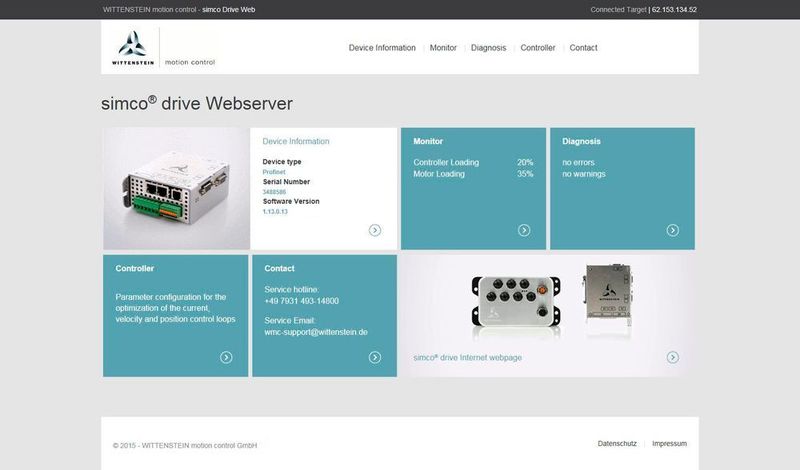Open the Device Information card arrow
Viewport: 800px width, 470px height.
pyautogui.click(x=374, y=230)
